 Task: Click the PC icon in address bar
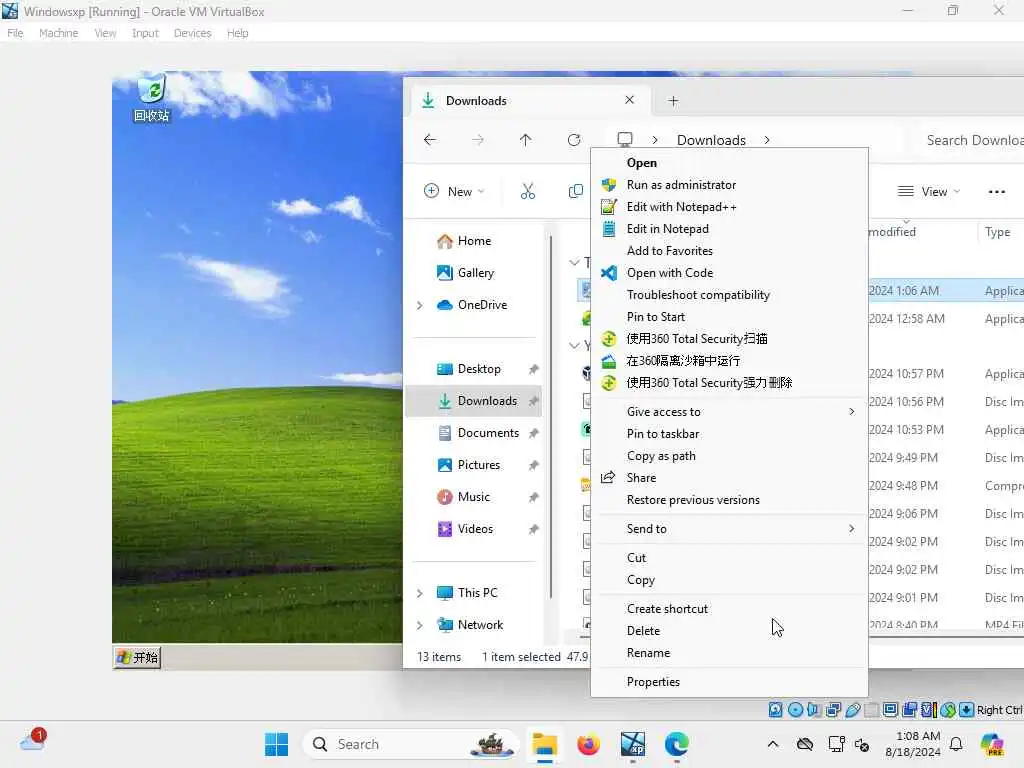[625, 139]
